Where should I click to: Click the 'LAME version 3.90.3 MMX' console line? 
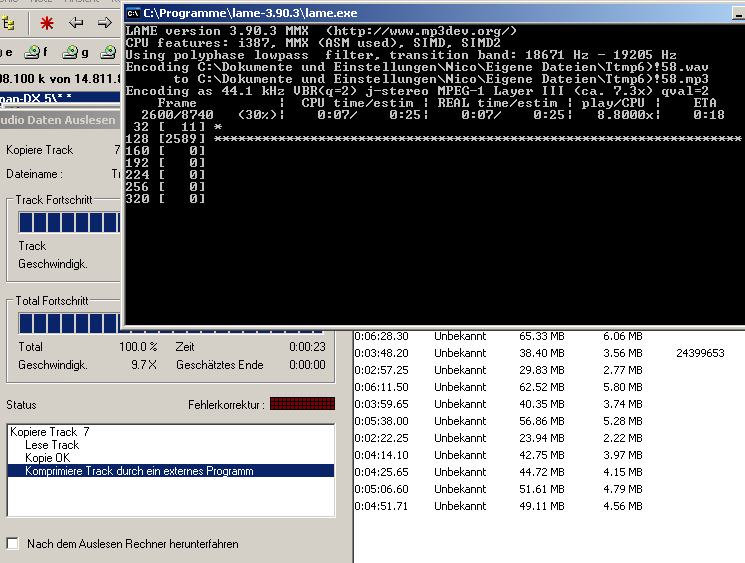tap(321, 31)
